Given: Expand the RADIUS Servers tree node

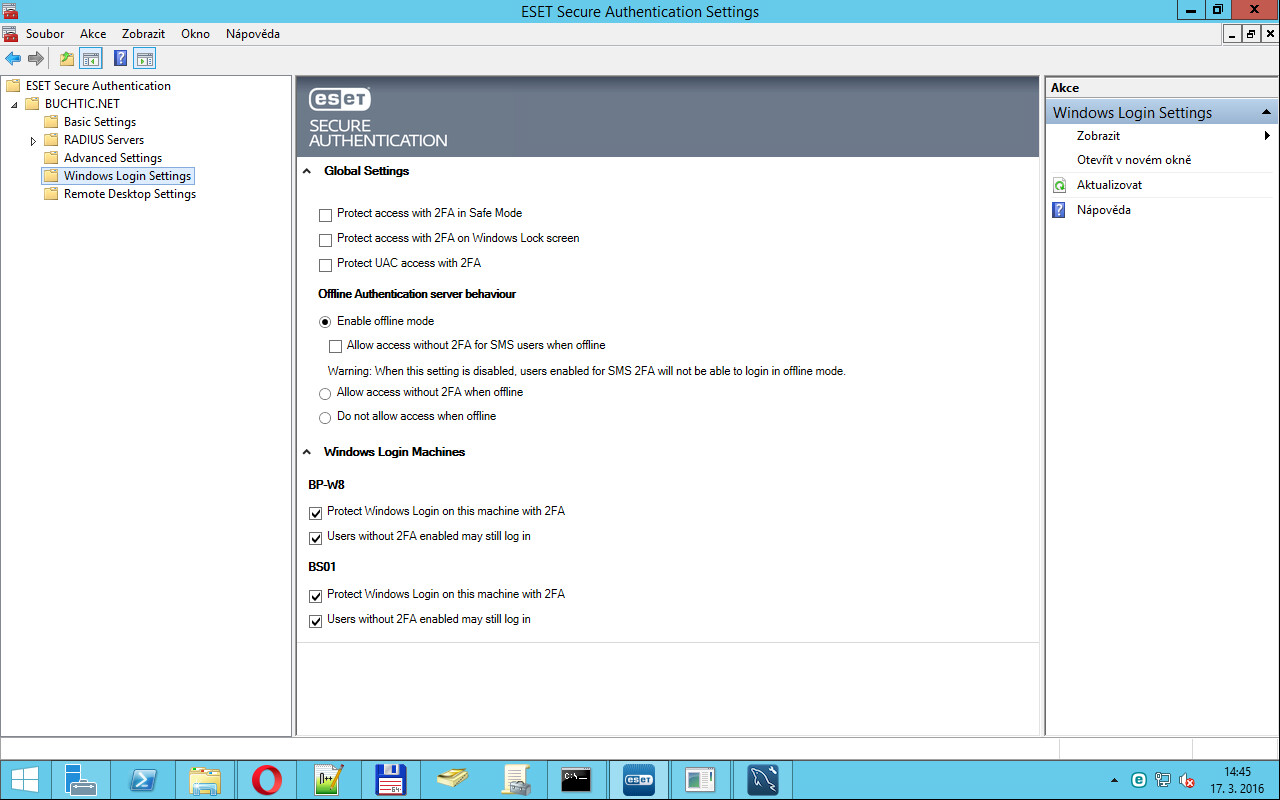Looking at the screenshot, I should tap(34, 140).
